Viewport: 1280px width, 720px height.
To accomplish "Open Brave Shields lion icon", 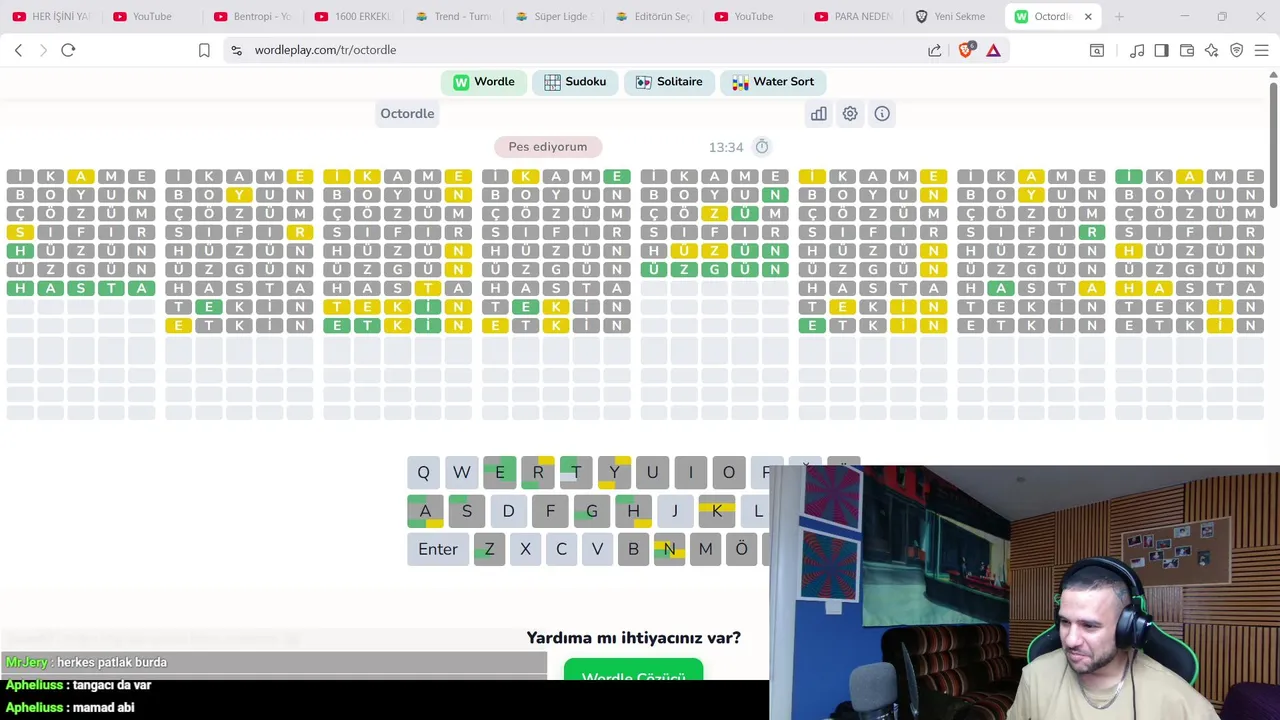I will pos(965,50).
